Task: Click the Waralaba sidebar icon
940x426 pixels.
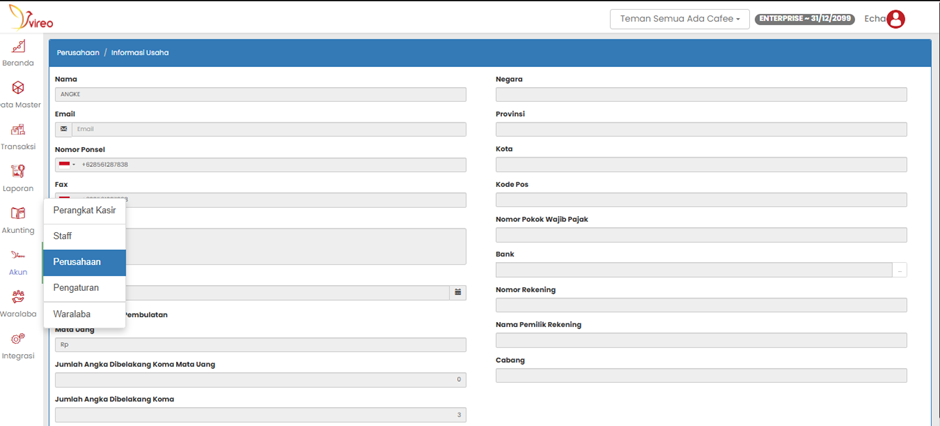Action: click(x=18, y=298)
